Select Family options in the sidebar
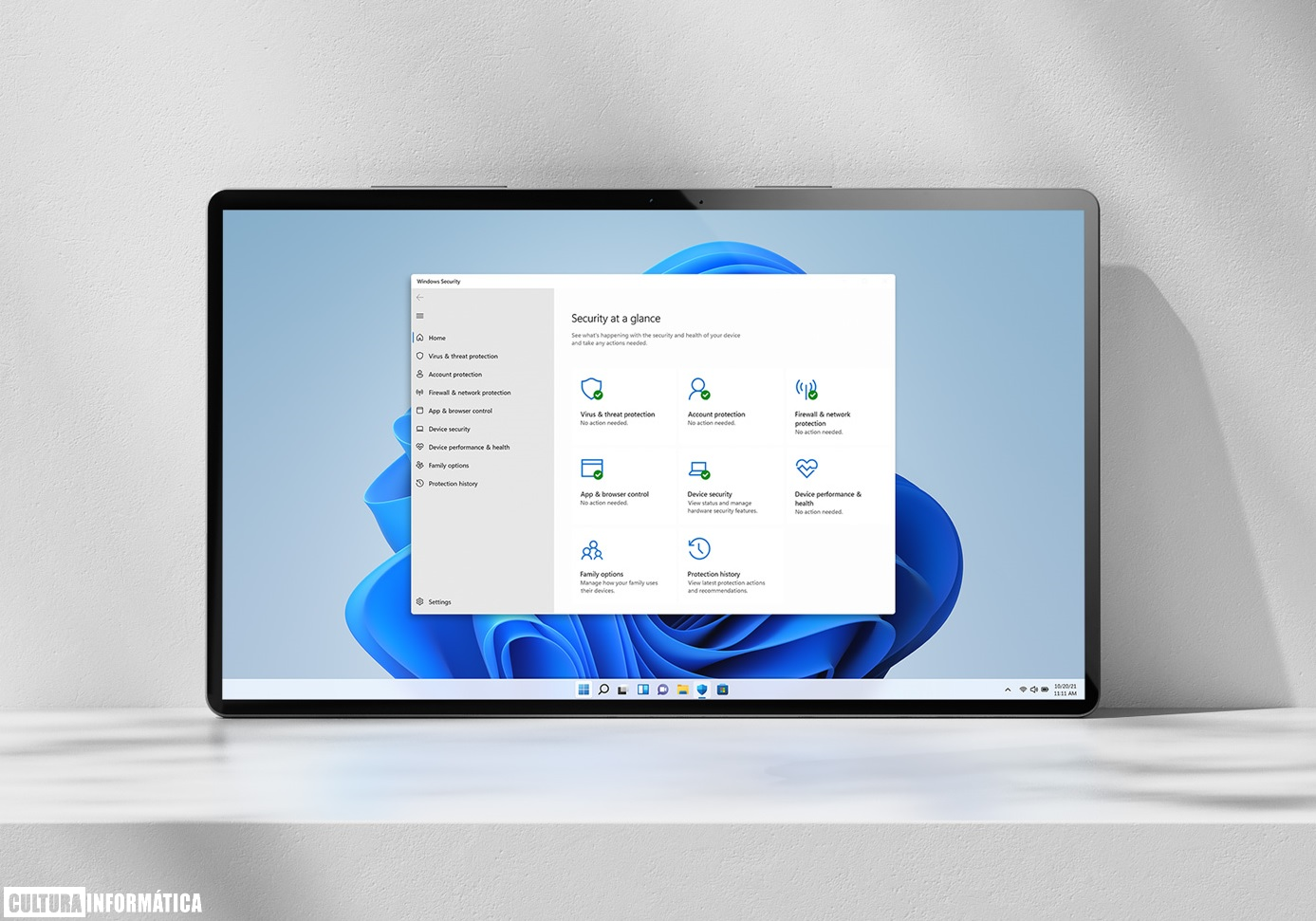The width and height of the screenshot is (1316, 921). [x=482, y=466]
